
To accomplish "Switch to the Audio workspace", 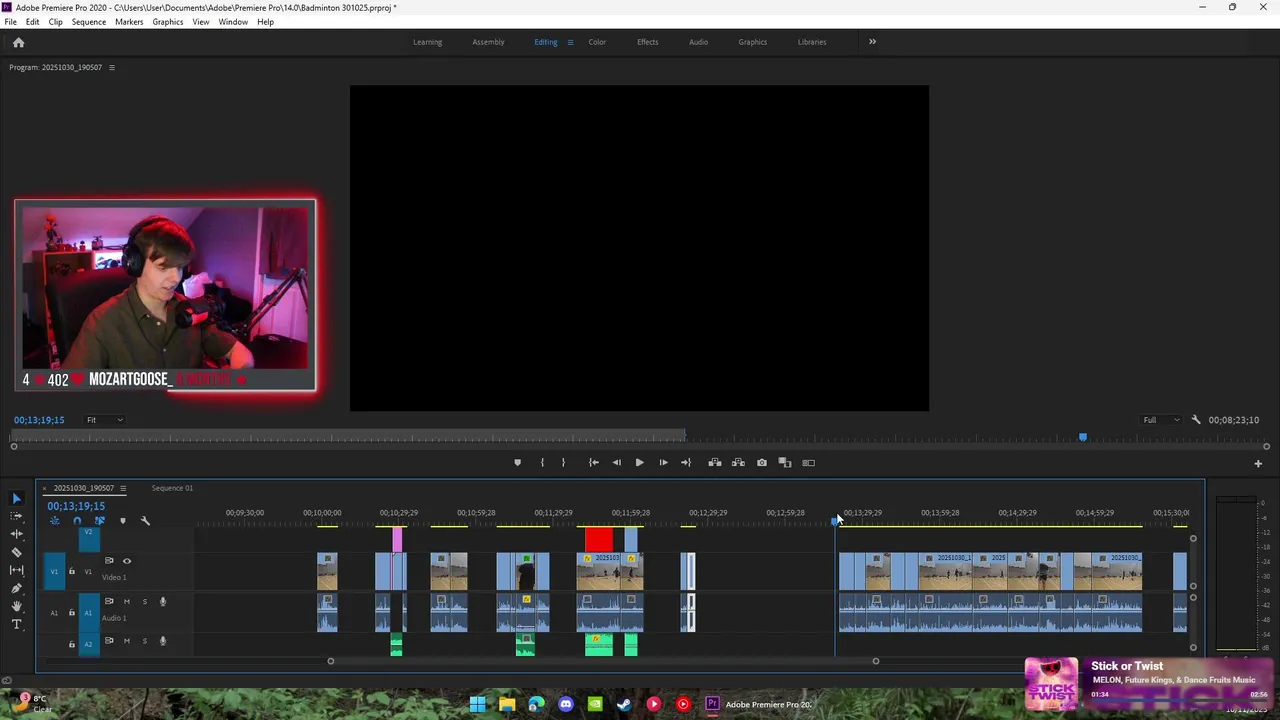I will click(x=698, y=42).
